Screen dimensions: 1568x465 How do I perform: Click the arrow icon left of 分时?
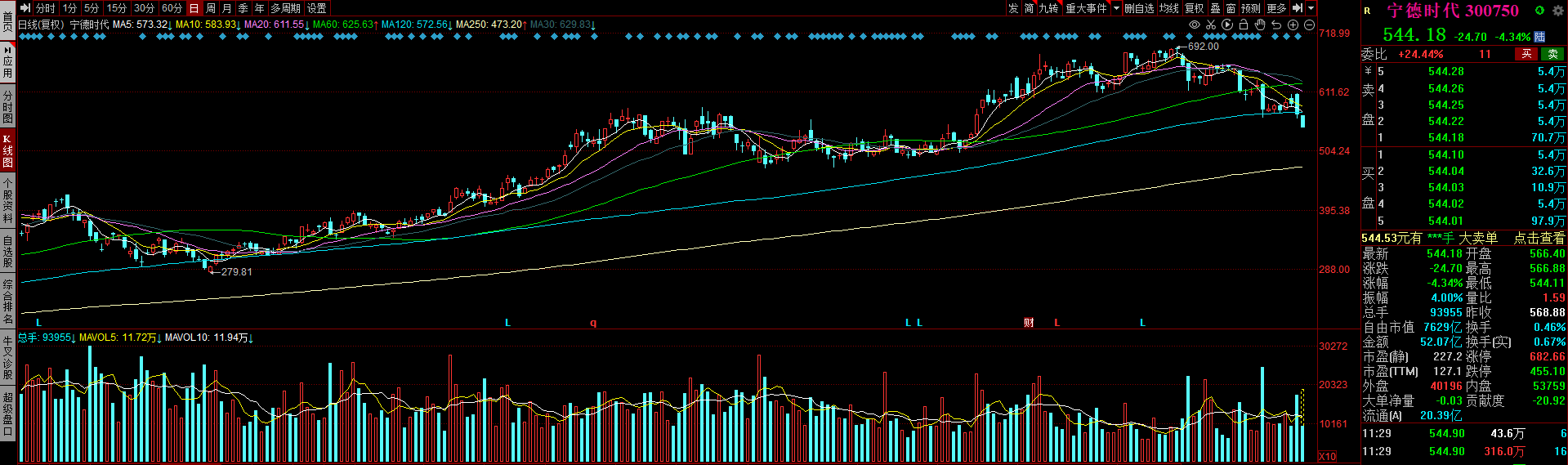(25, 8)
